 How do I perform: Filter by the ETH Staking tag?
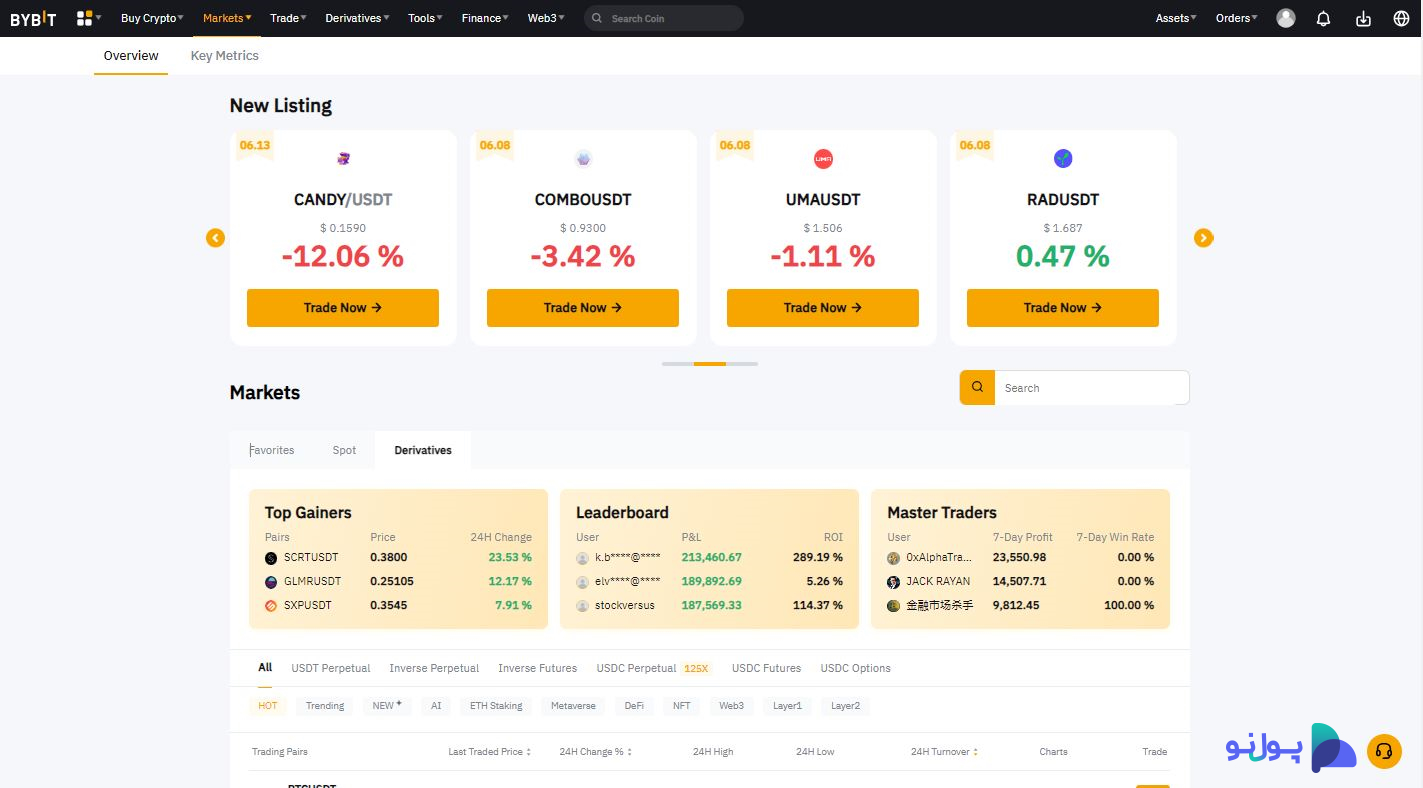[496, 706]
